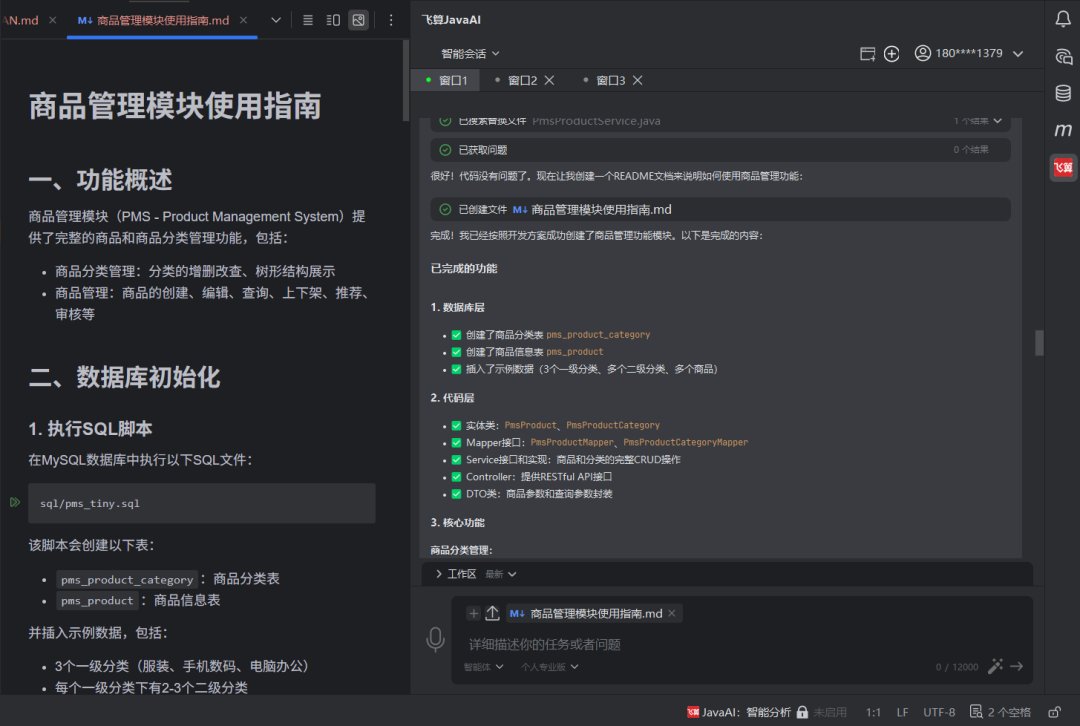The width and height of the screenshot is (1080, 726).
Task: Click the chat panel vertical scrollbar thumb
Action: tap(1039, 342)
